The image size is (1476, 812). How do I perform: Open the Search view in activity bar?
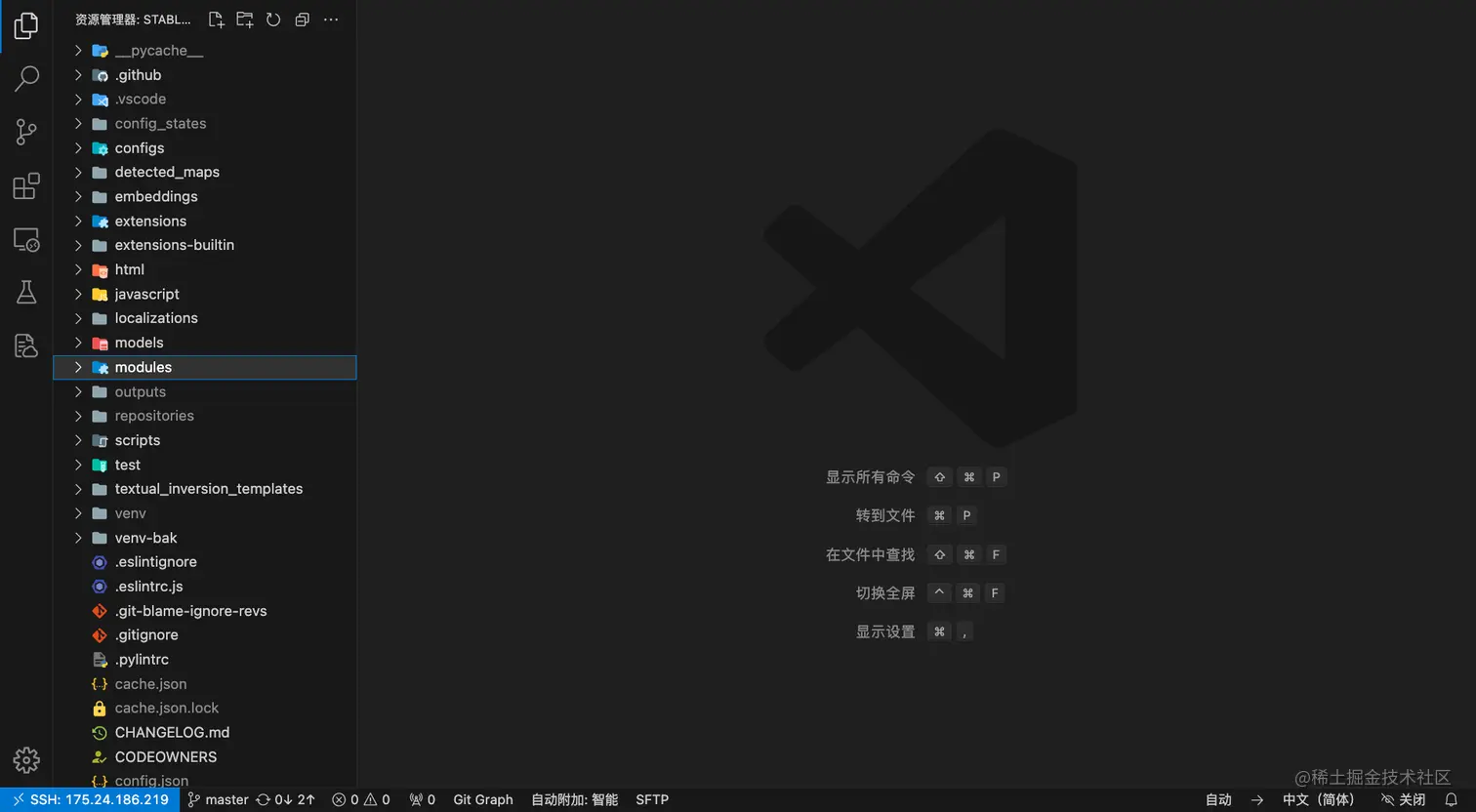coord(26,78)
